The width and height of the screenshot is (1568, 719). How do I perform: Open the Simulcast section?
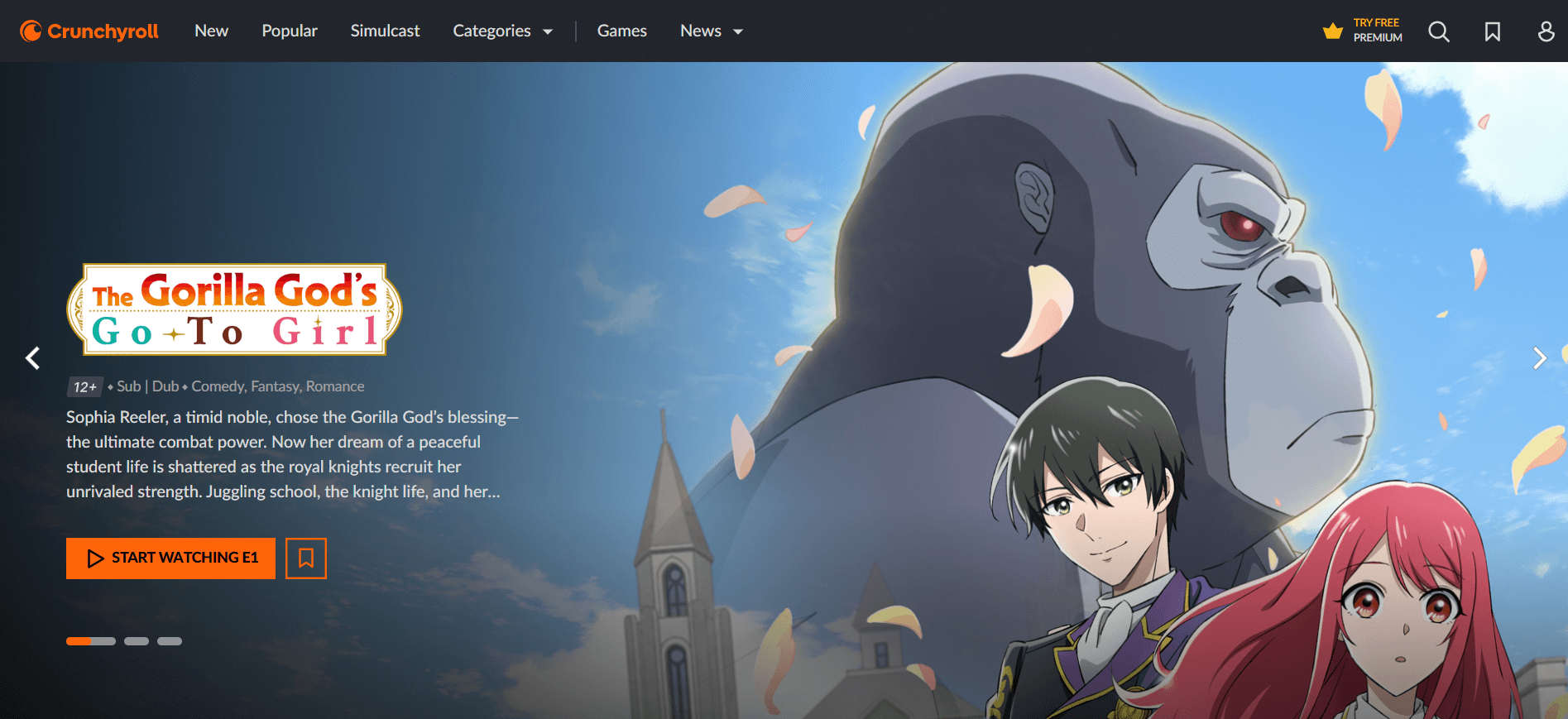click(x=386, y=31)
